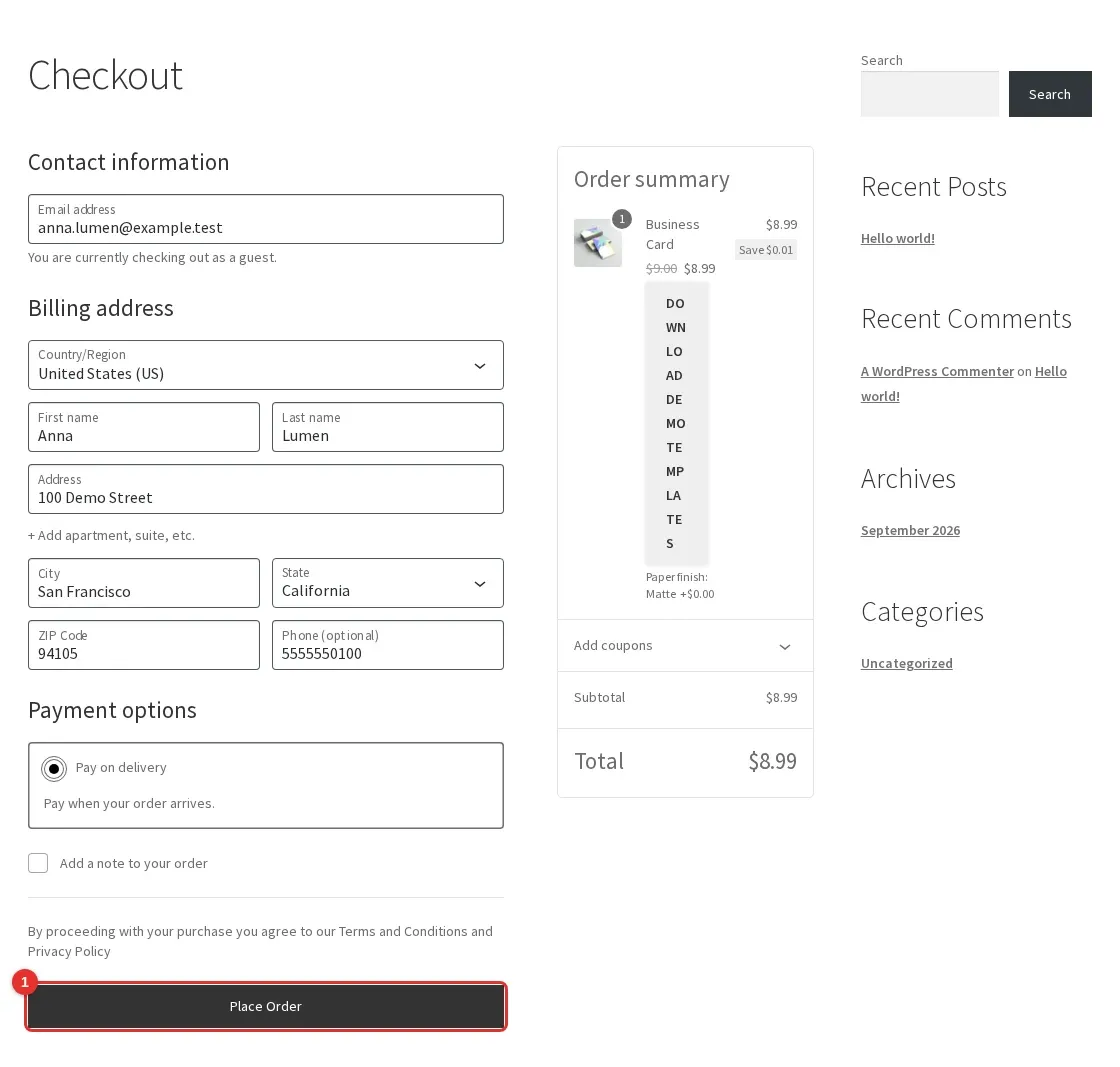Expand the Add coupons section
1120x1067 pixels.
[x=685, y=646]
